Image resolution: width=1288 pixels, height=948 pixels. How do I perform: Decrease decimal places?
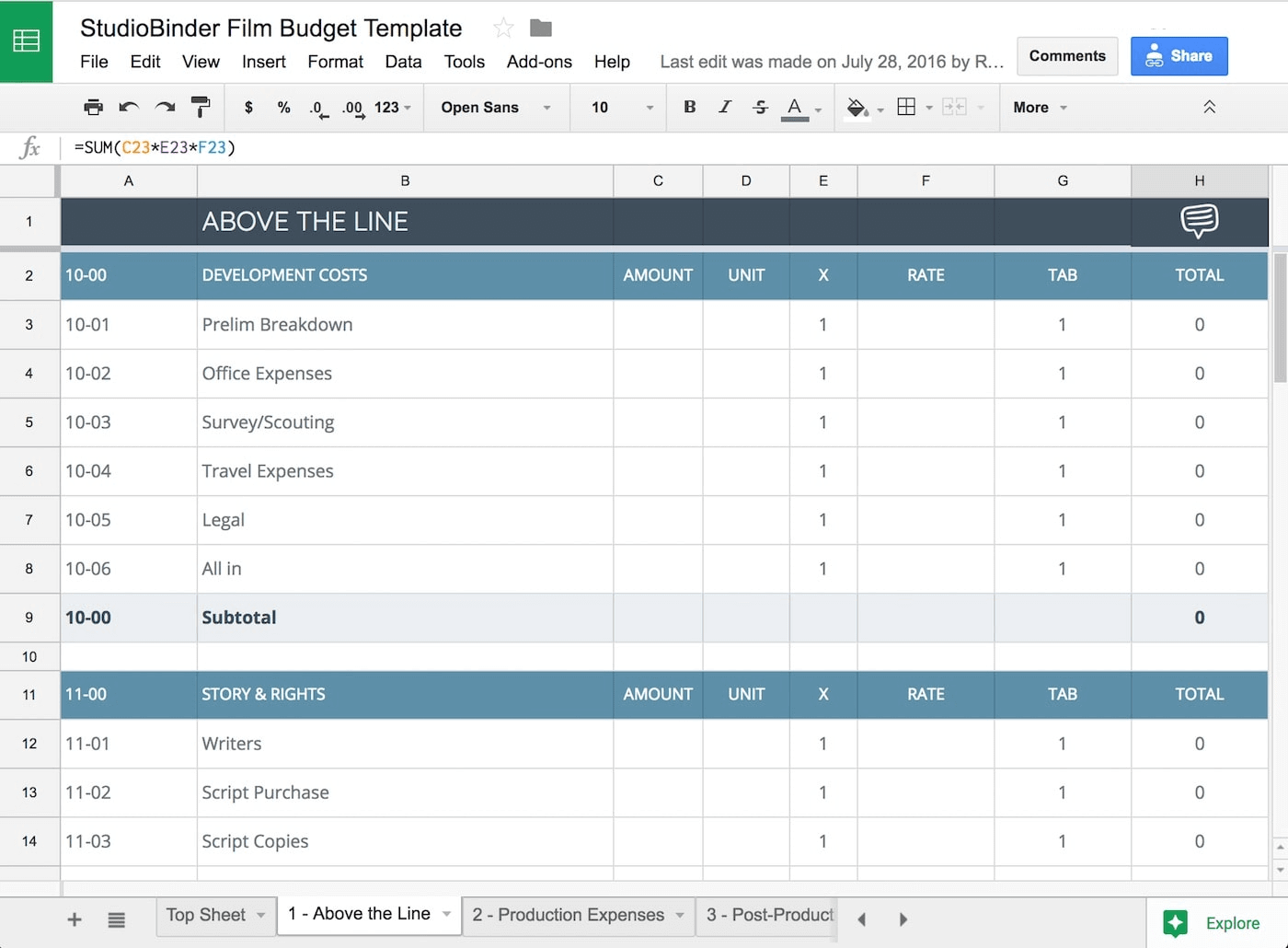(317, 107)
